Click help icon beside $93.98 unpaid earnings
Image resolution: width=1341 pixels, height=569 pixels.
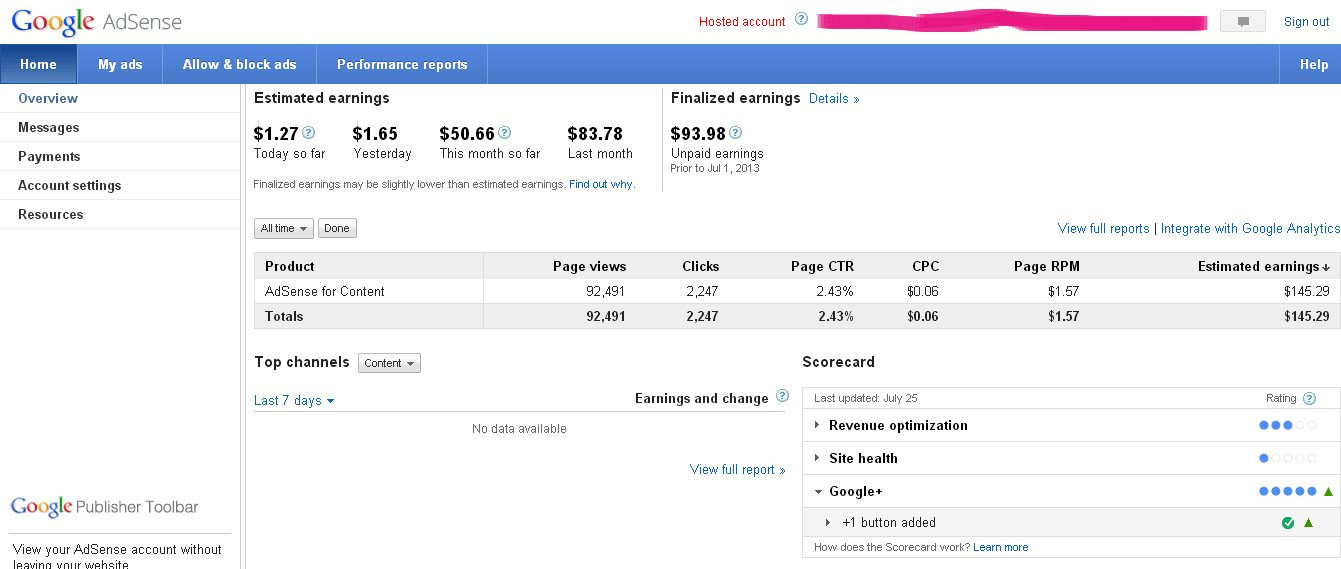click(x=736, y=132)
